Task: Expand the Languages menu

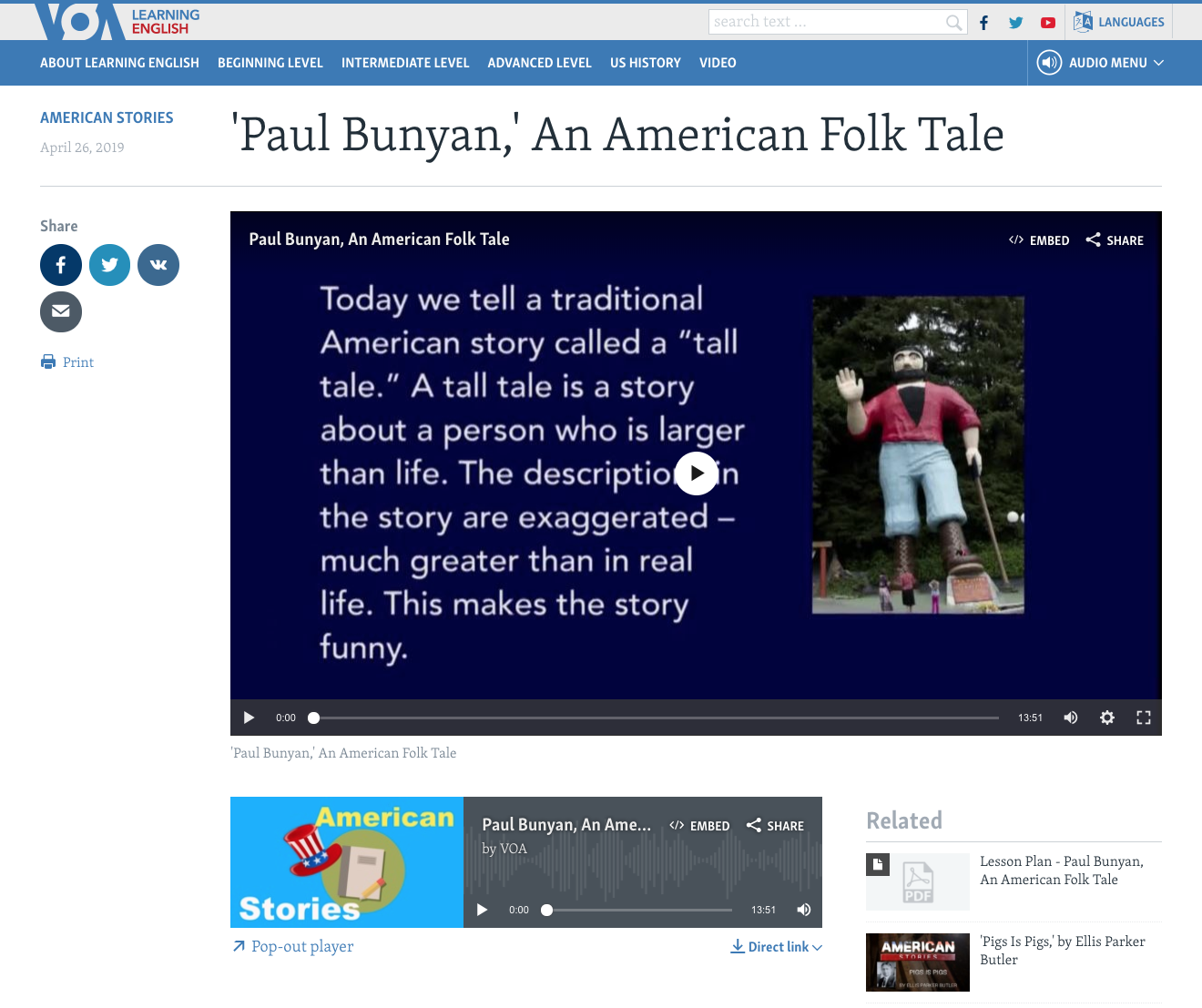Action: tap(1119, 21)
